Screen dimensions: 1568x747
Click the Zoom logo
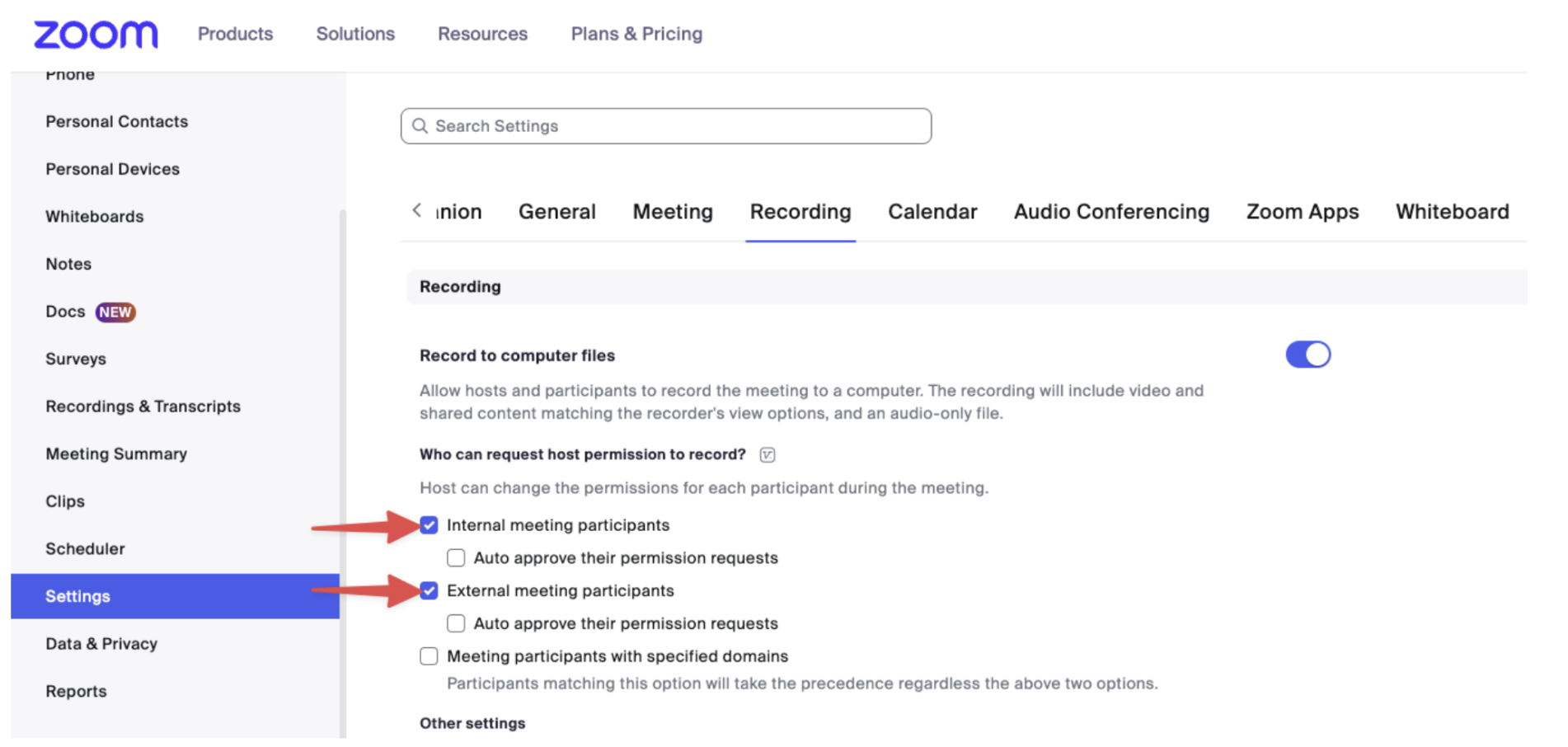[96, 35]
